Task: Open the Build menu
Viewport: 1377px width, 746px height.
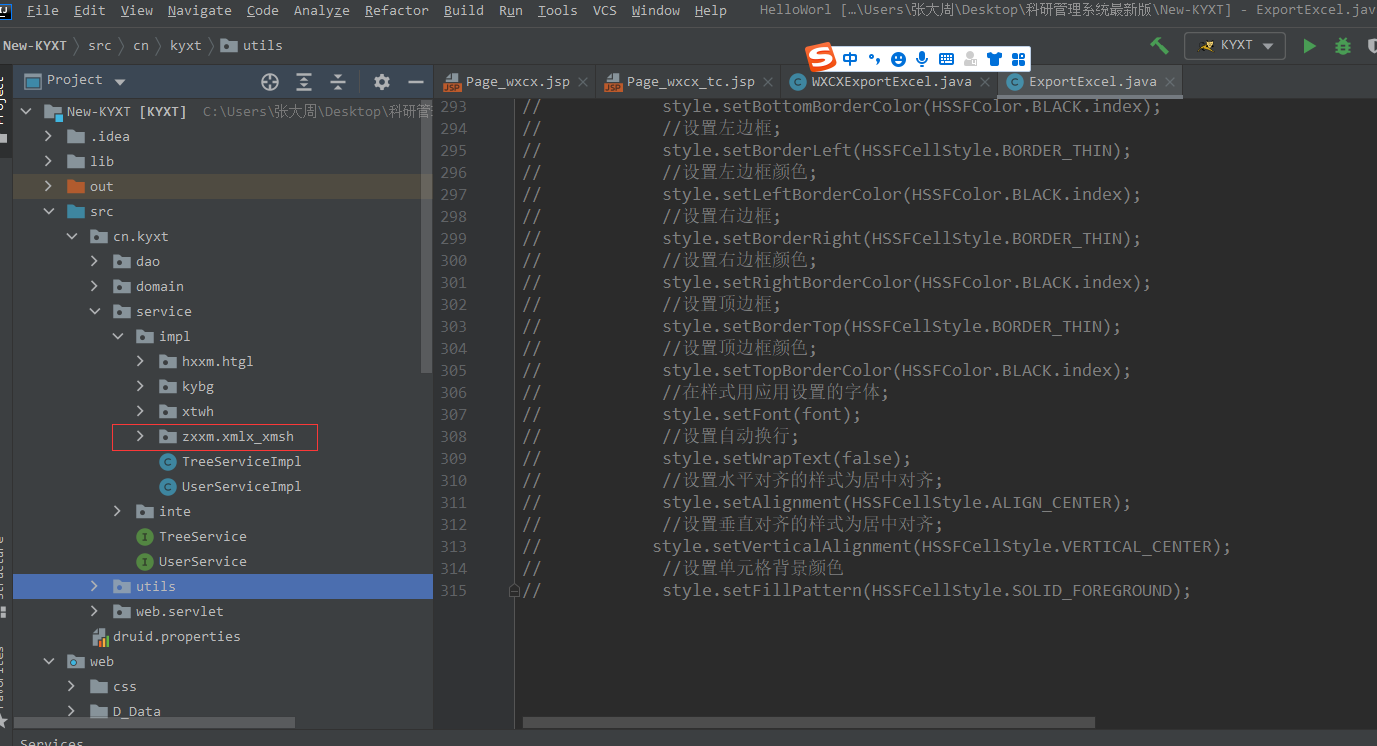Action: coord(463,10)
